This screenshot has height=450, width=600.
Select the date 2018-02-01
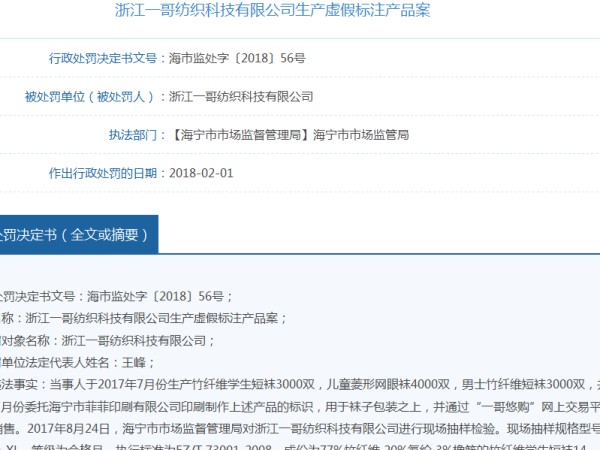201,173
